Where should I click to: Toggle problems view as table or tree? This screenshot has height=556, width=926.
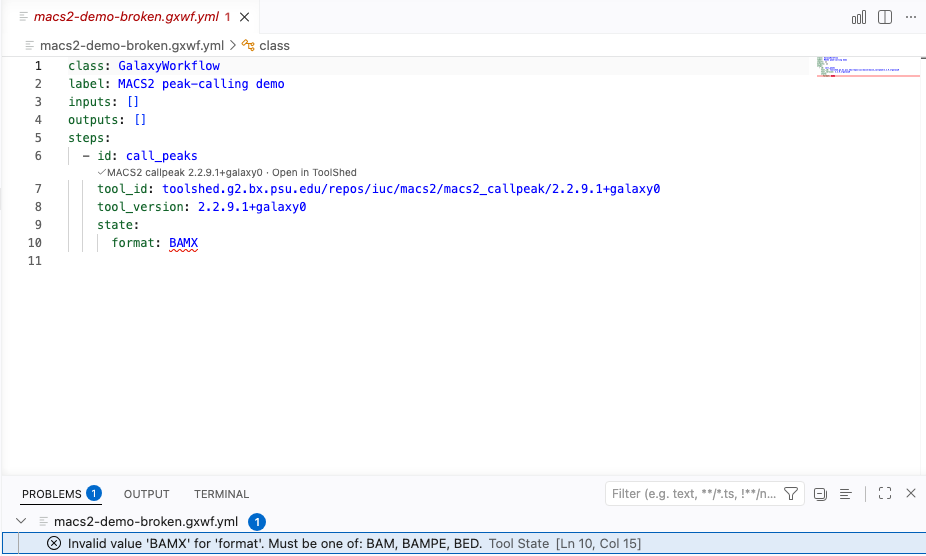point(846,494)
